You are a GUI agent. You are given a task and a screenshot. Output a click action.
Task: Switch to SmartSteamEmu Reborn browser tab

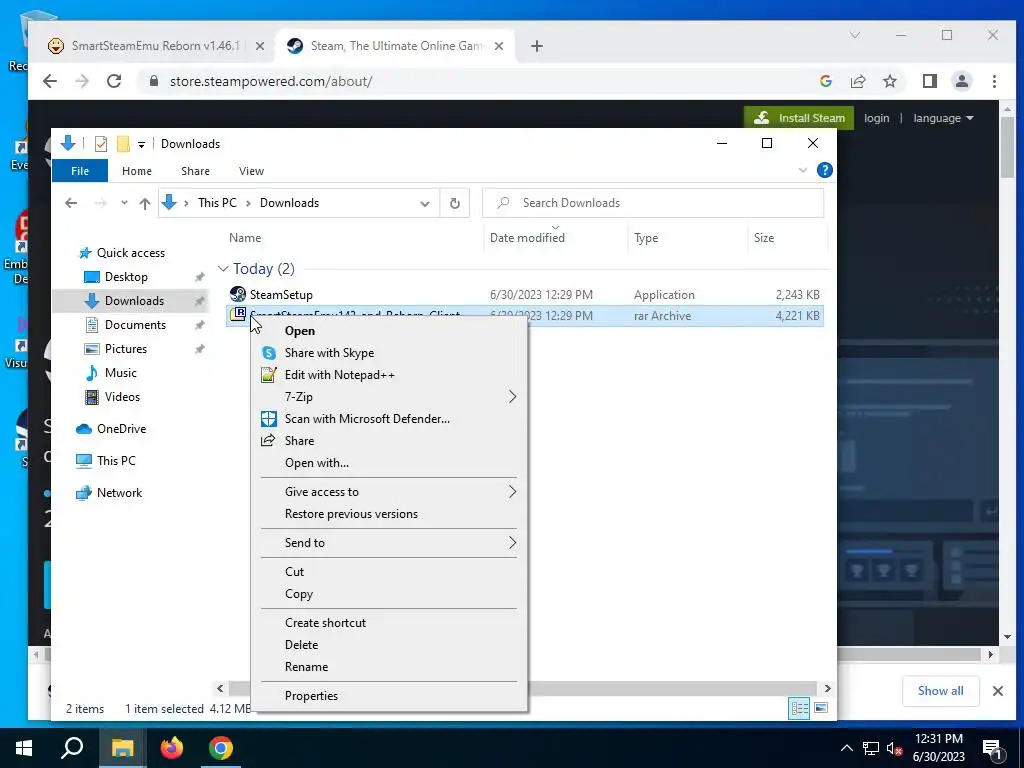point(155,46)
